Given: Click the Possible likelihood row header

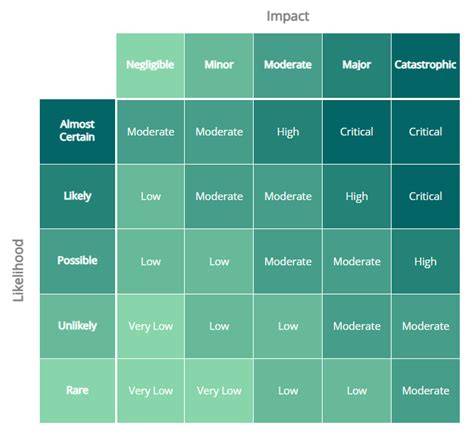Looking at the screenshot, I should (77, 261).
